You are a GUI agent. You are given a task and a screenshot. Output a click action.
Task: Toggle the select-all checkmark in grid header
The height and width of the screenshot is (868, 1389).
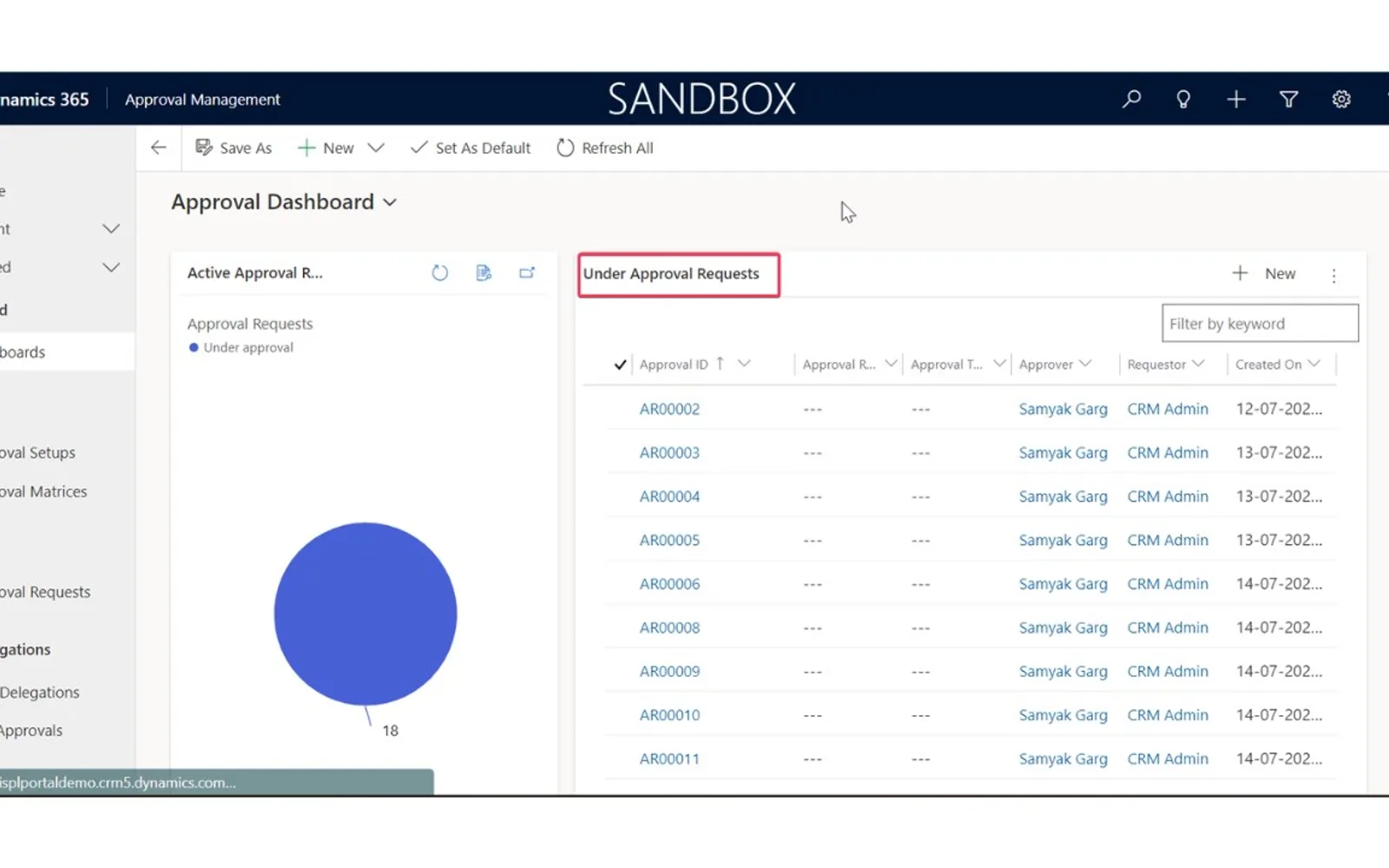coord(620,365)
